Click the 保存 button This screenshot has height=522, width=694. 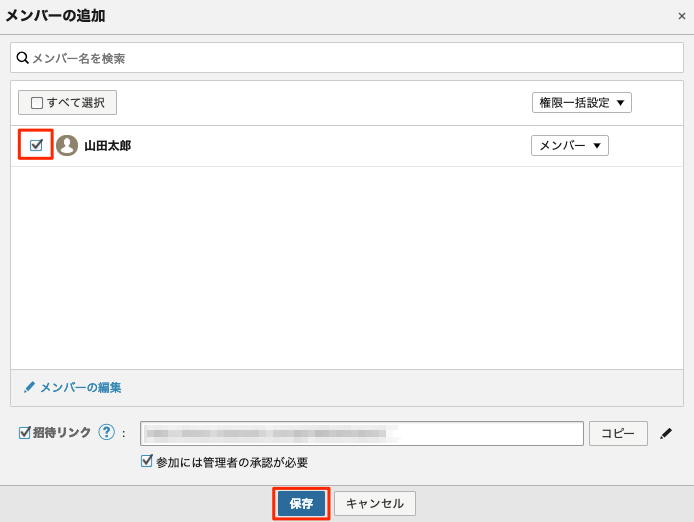301,503
